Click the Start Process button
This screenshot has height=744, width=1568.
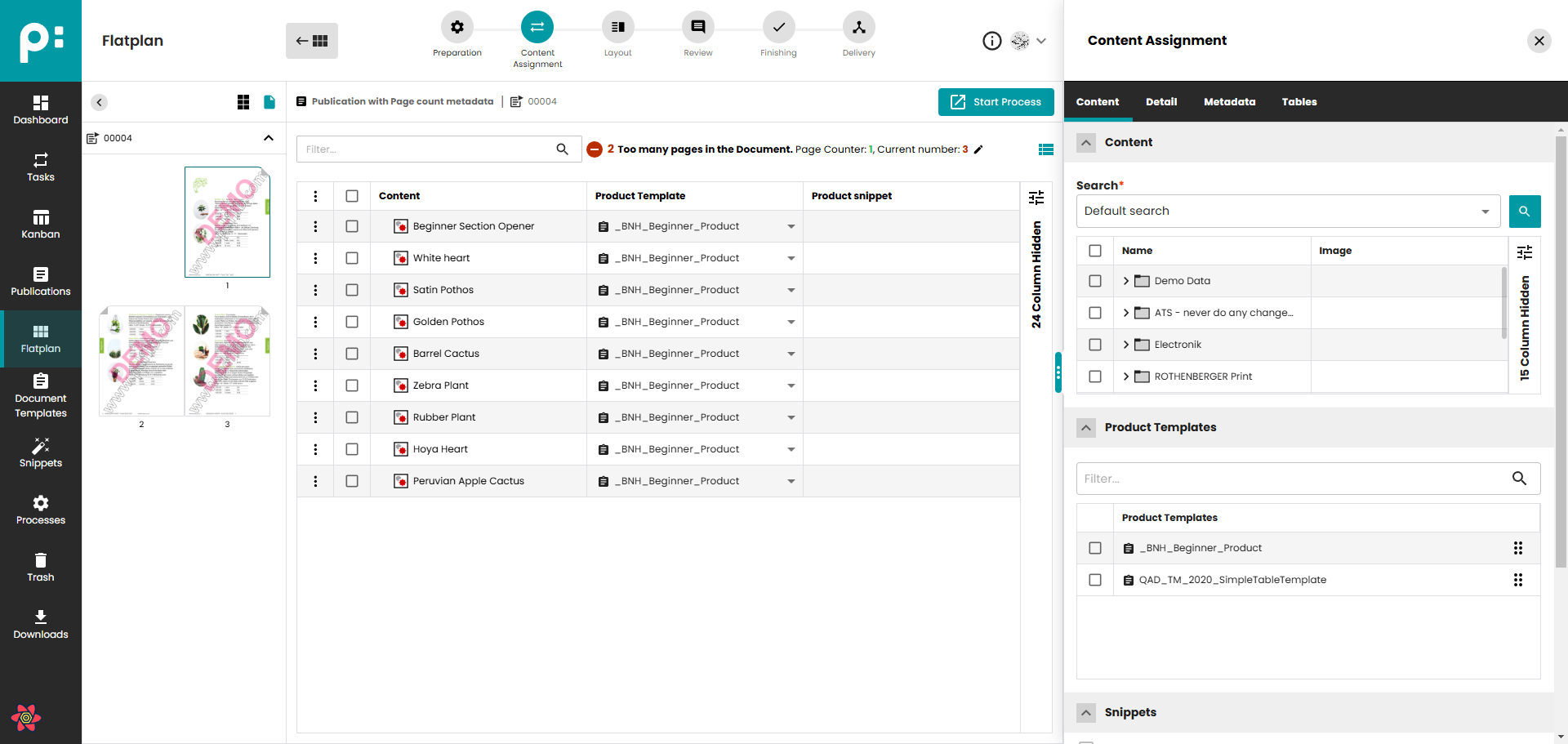click(996, 102)
